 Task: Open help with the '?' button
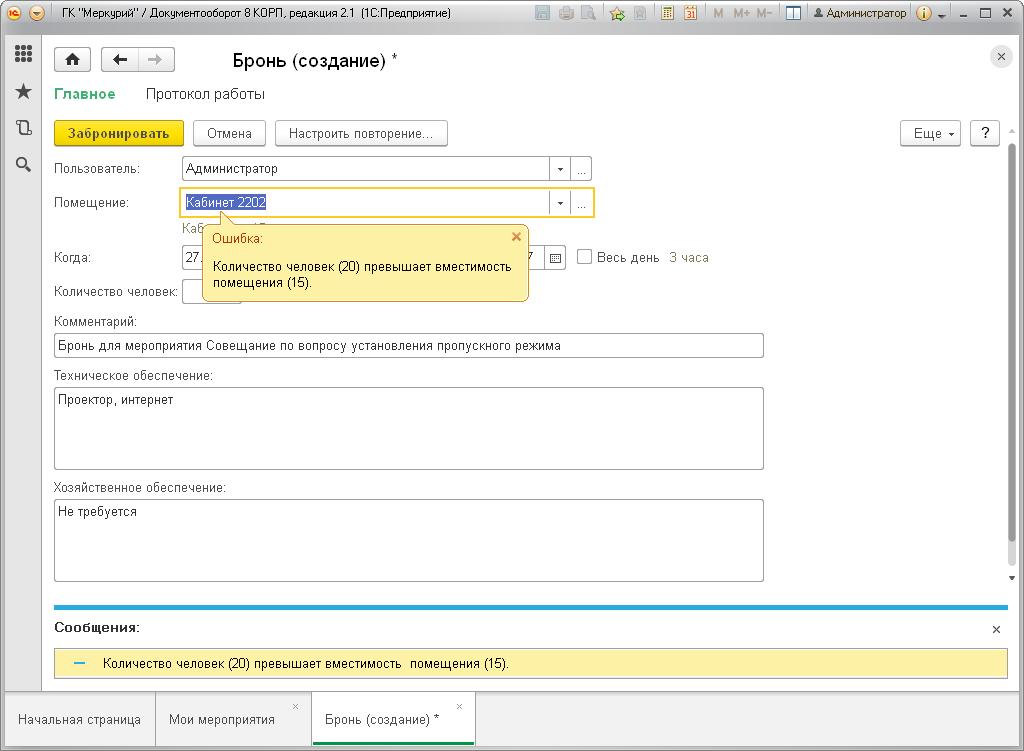(985, 133)
